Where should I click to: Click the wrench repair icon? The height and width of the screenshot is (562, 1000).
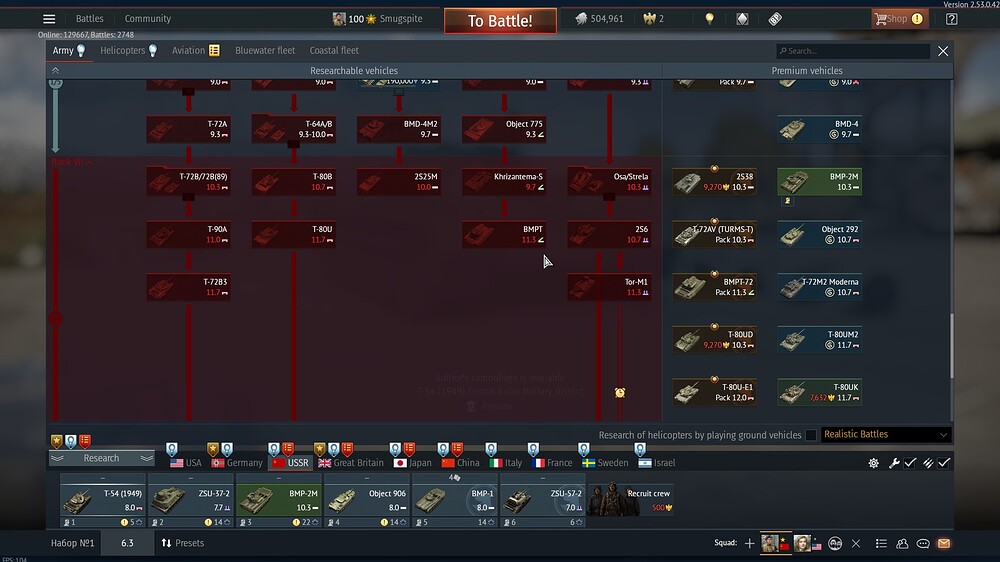coord(894,463)
